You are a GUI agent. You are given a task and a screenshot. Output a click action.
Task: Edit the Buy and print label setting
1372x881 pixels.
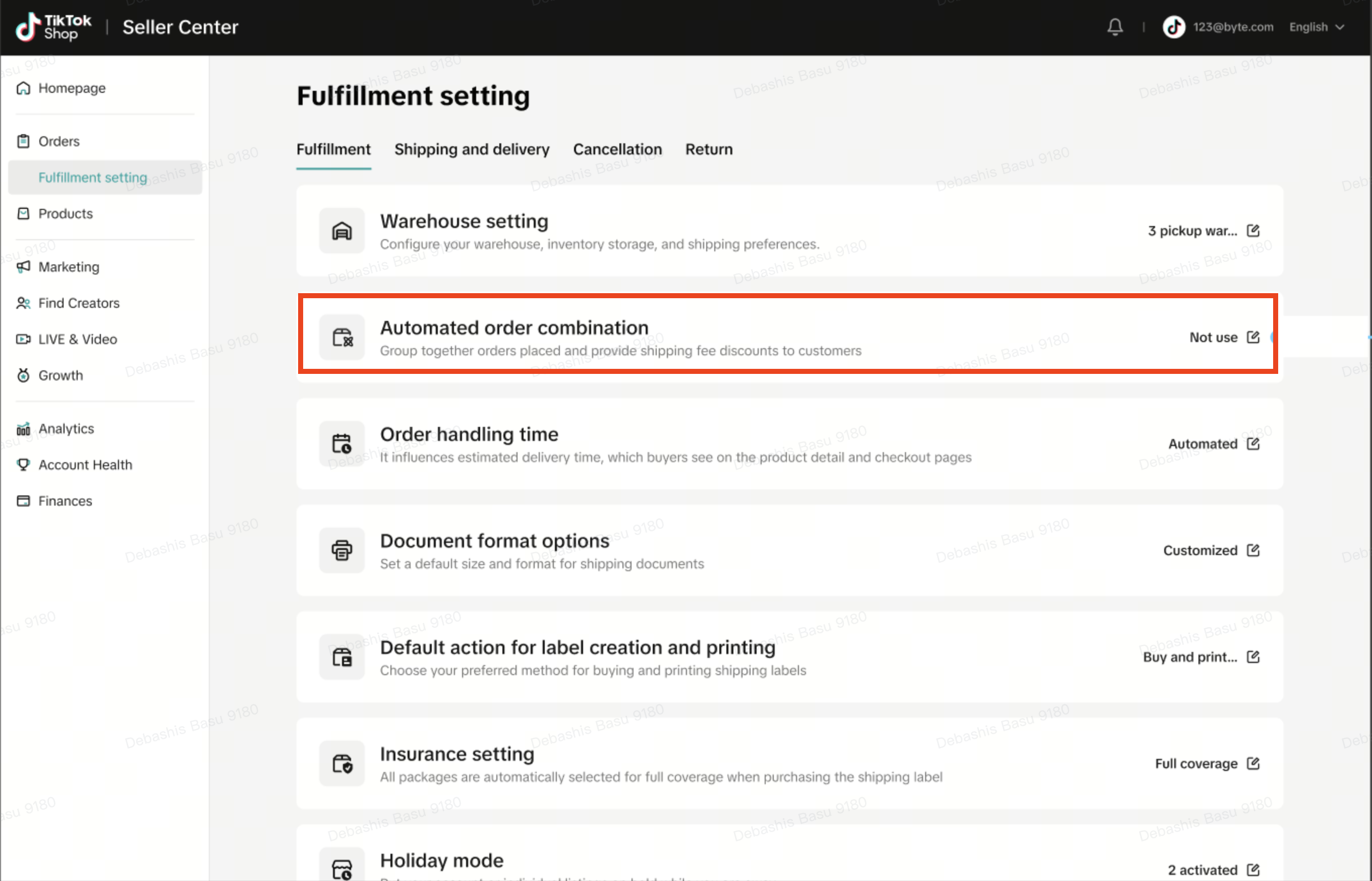click(1253, 657)
